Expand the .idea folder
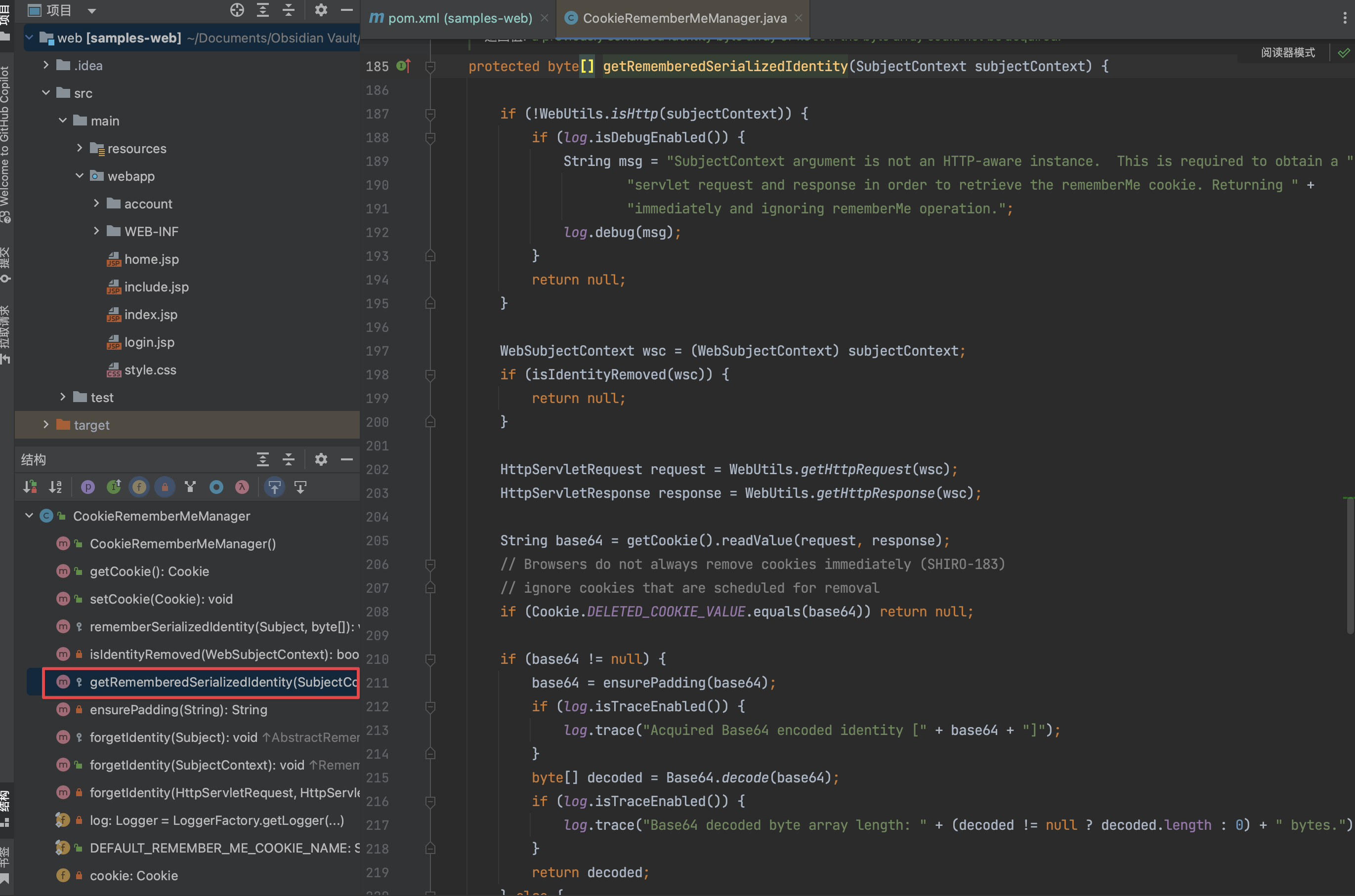Viewport: 1355px width, 896px height. coord(46,65)
